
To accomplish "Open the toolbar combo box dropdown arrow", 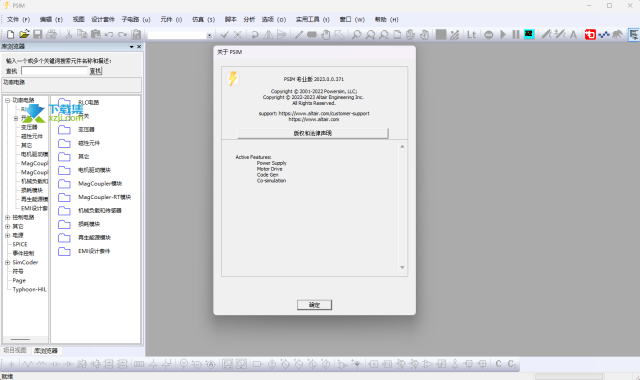I will tap(209, 35).
